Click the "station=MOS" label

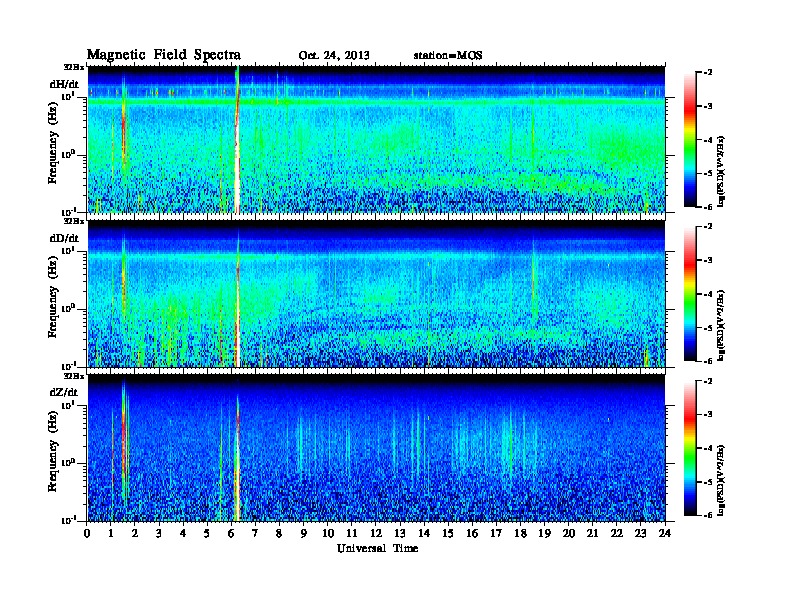coord(448,56)
